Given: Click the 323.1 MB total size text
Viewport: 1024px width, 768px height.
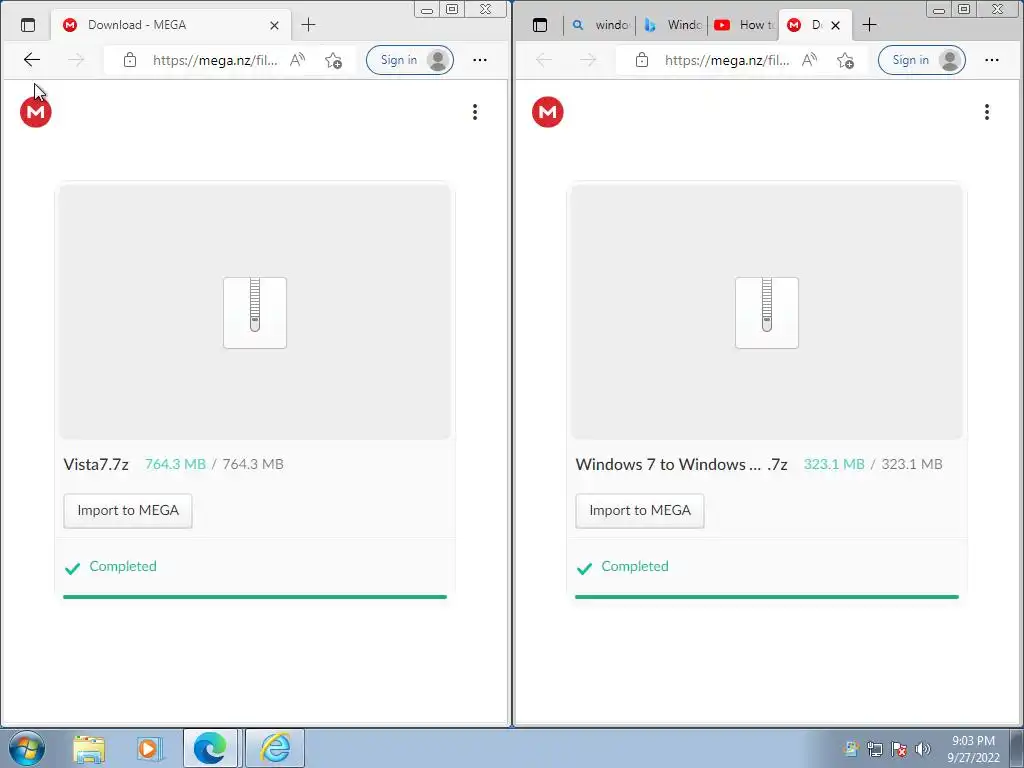Looking at the screenshot, I should [x=912, y=464].
